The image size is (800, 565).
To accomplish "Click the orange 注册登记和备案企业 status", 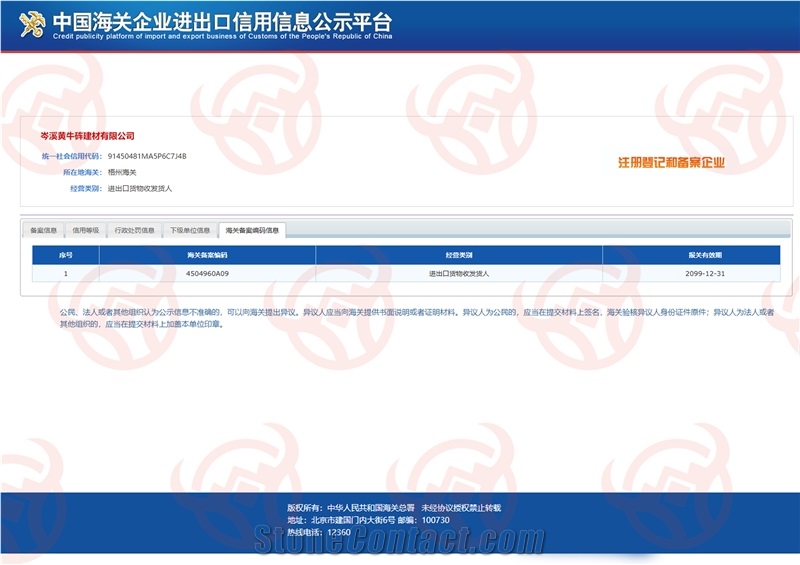I will click(671, 163).
